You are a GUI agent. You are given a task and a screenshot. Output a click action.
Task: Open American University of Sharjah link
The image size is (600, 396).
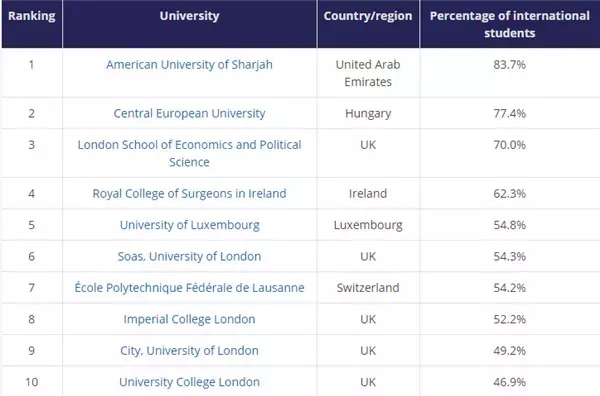click(x=189, y=65)
